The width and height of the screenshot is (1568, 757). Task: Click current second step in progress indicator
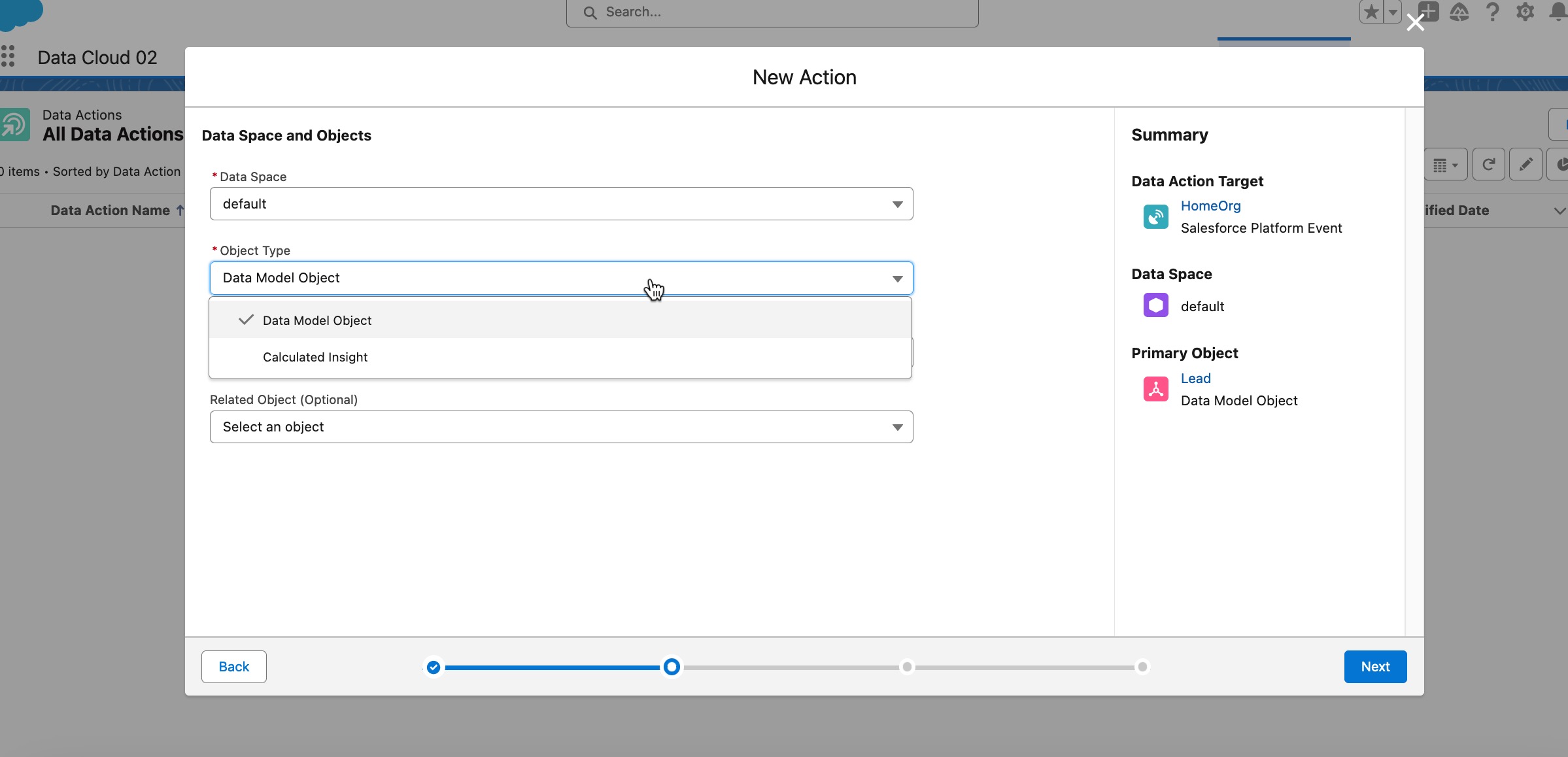(672, 667)
